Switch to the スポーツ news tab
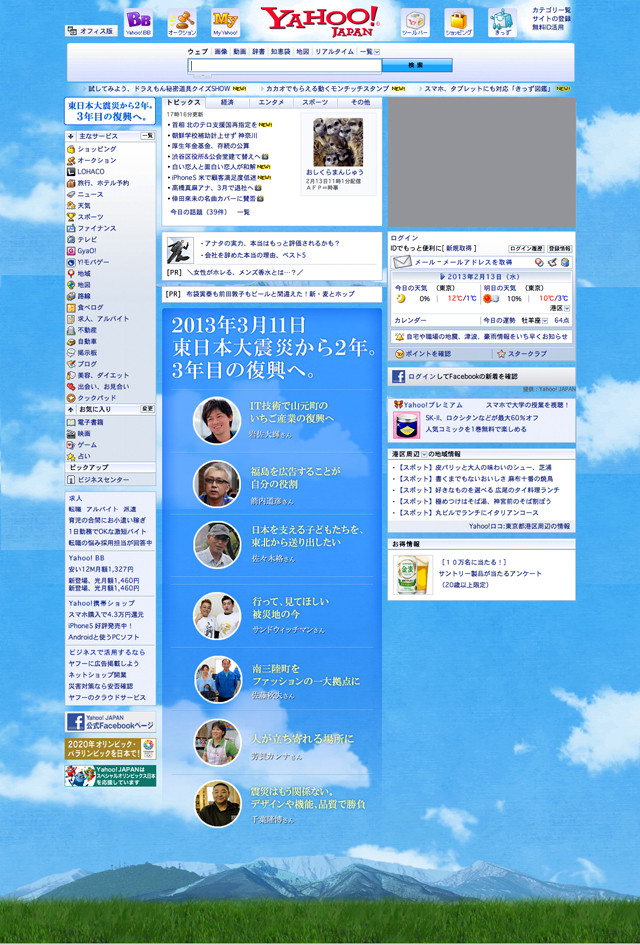 (315, 102)
